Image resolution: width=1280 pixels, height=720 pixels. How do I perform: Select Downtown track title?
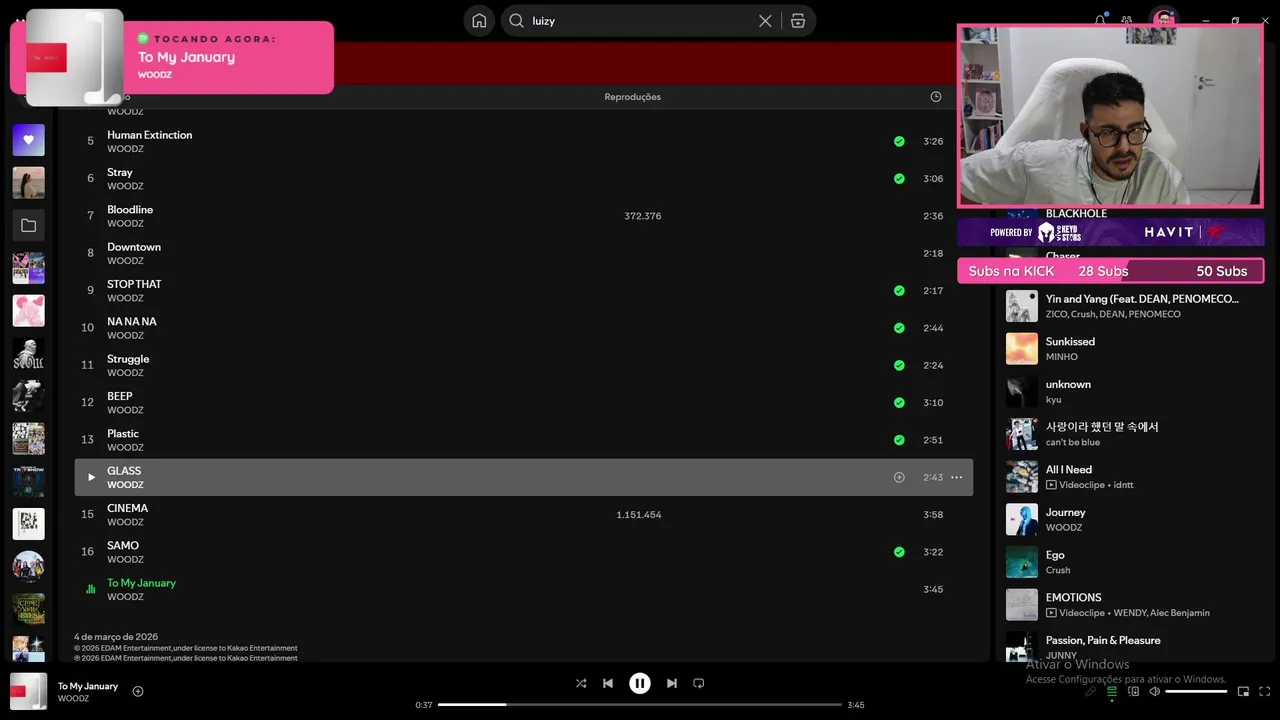[x=134, y=247]
